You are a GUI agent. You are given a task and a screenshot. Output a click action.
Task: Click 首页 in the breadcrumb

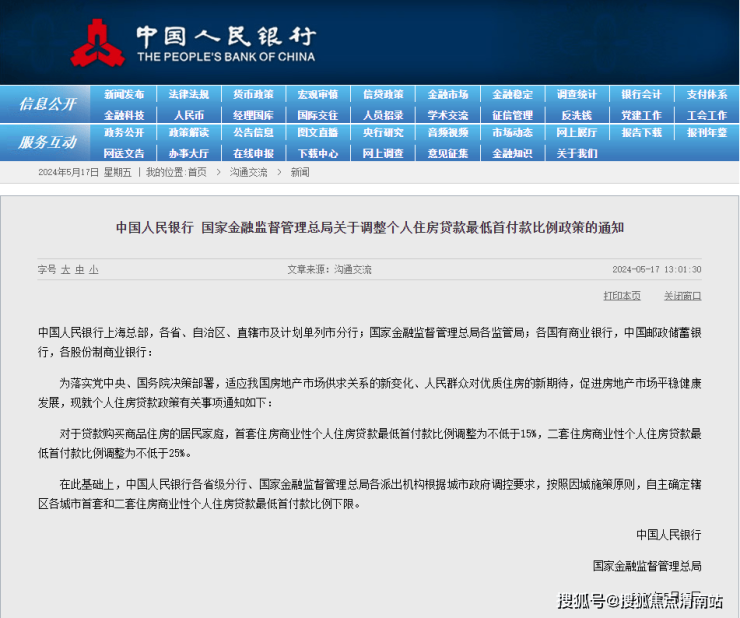click(197, 172)
